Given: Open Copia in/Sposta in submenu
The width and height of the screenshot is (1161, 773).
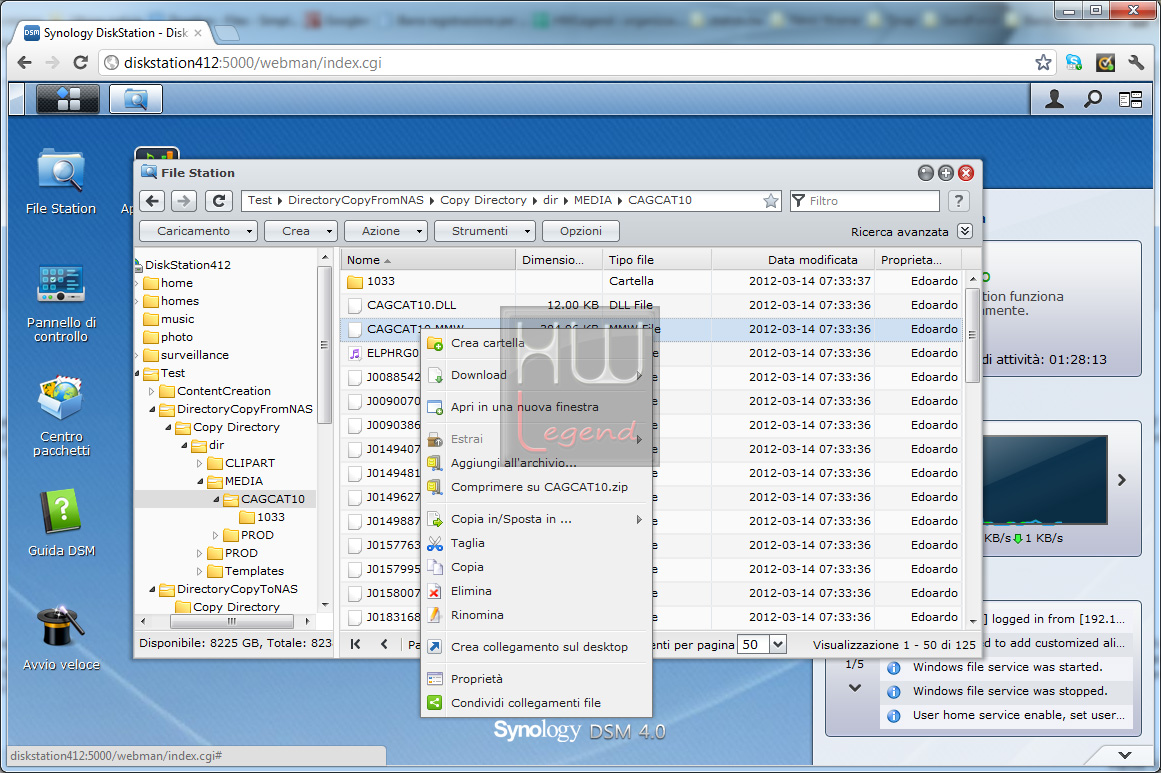Looking at the screenshot, I should click(537, 519).
